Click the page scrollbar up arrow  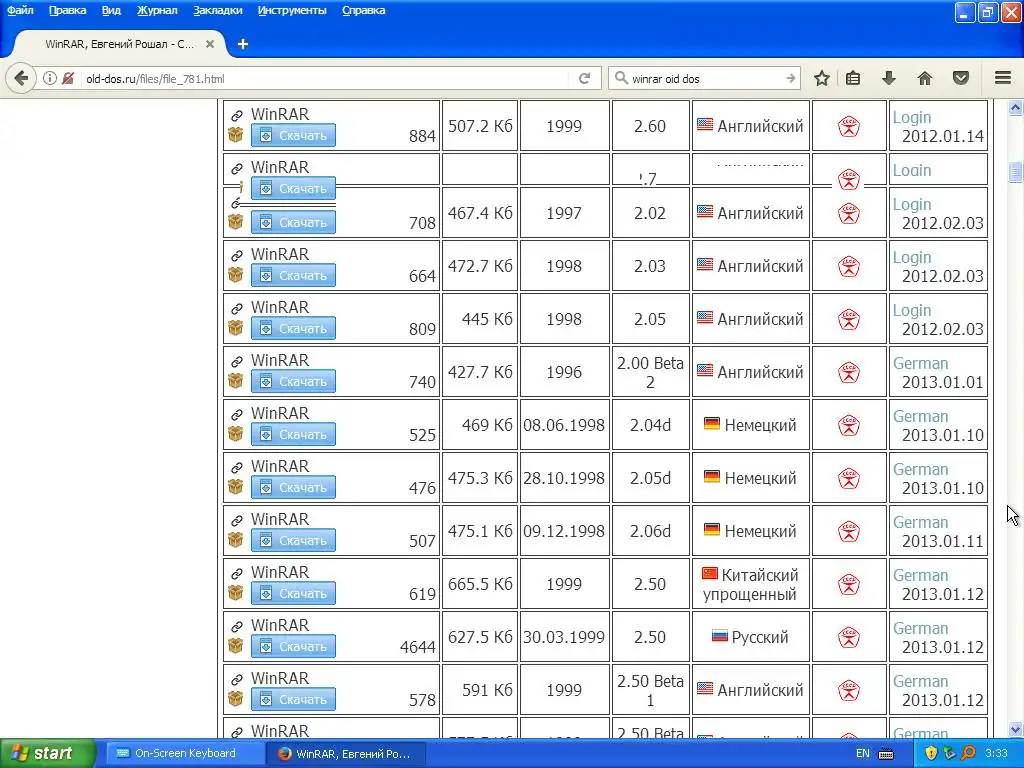(1015, 108)
